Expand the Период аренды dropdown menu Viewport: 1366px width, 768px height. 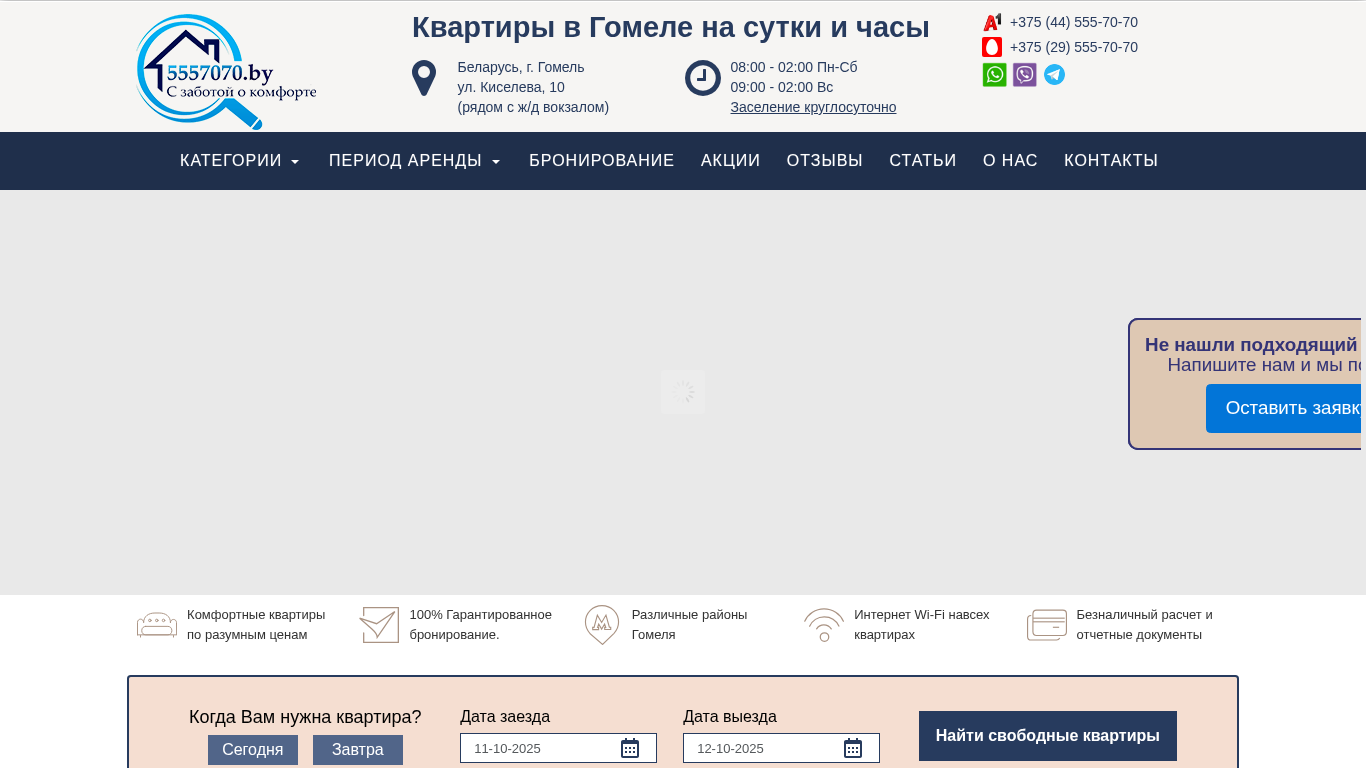pos(414,161)
